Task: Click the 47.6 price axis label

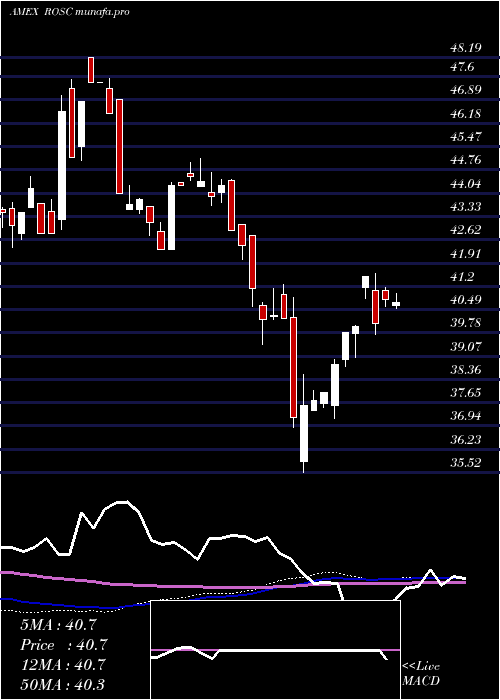Action: [x=463, y=67]
